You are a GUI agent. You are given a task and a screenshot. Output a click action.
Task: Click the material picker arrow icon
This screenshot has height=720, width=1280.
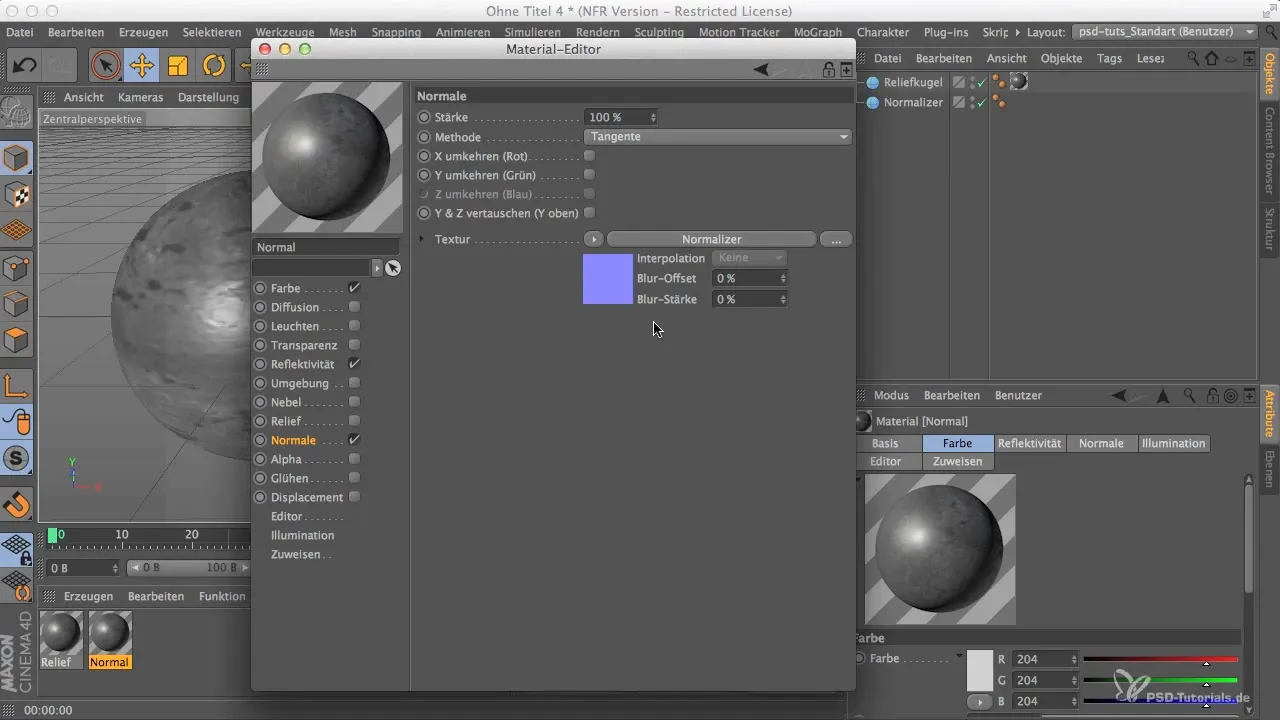pos(393,268)
